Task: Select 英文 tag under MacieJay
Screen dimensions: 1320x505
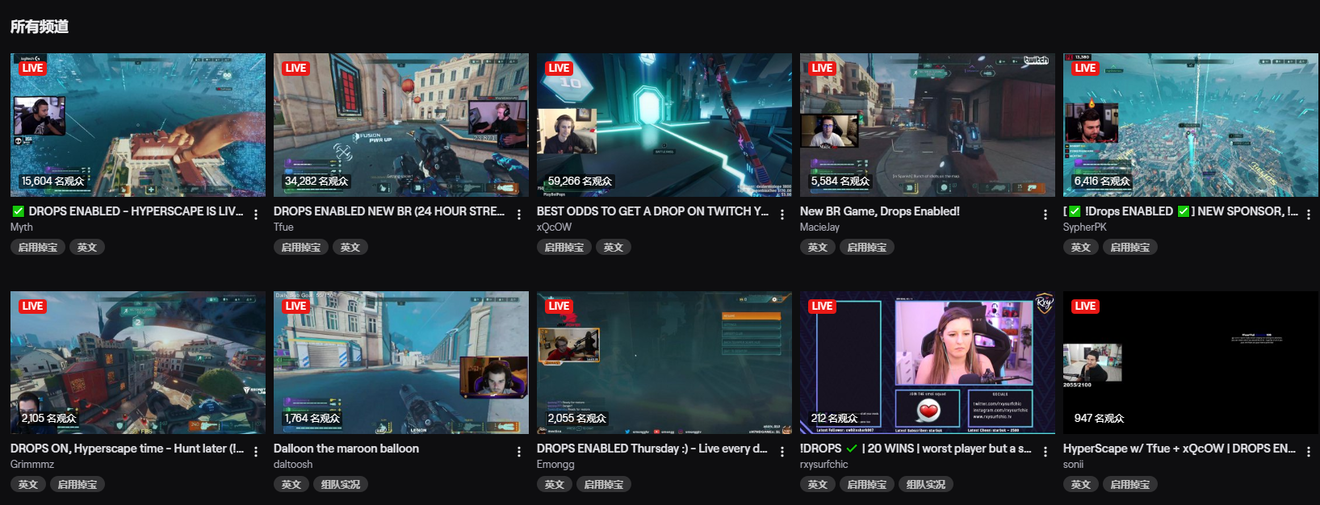Action: point(817,247)
